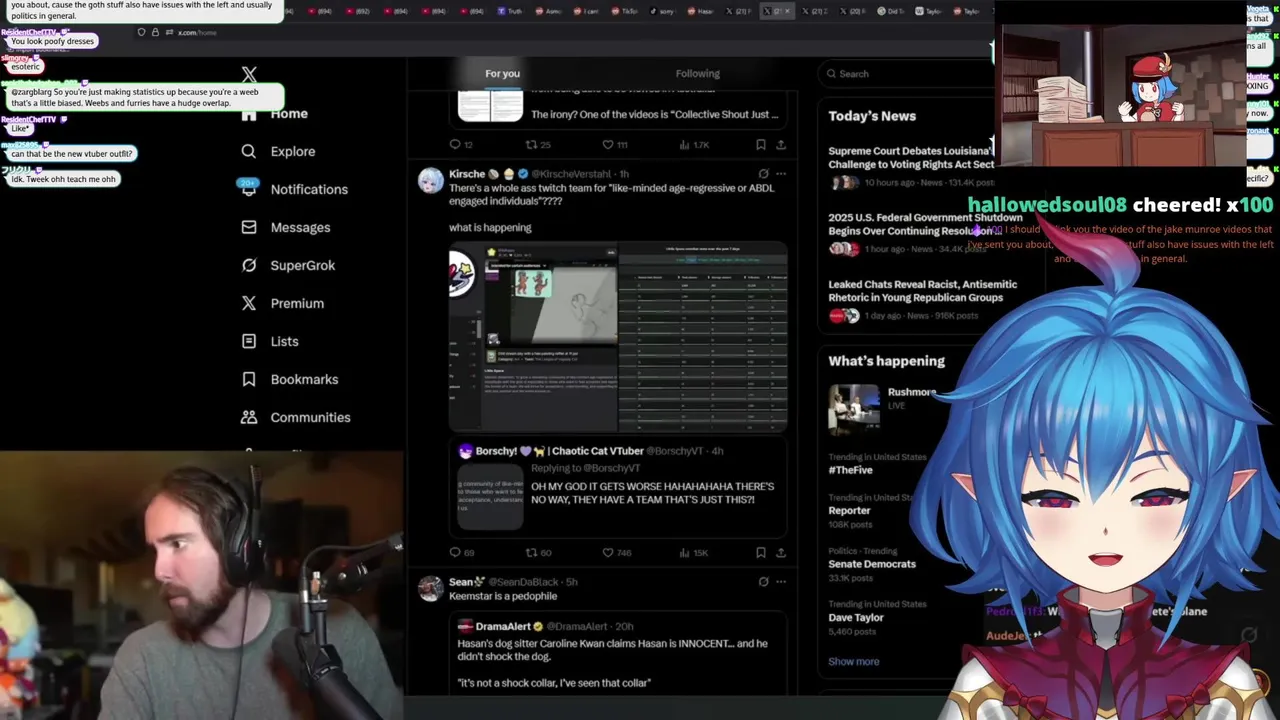The width and height of the screenshot is (1280, 720).
Task: Open quoted post by Borschy Chaotic Cat VTuber
Action: click(618, 488)
